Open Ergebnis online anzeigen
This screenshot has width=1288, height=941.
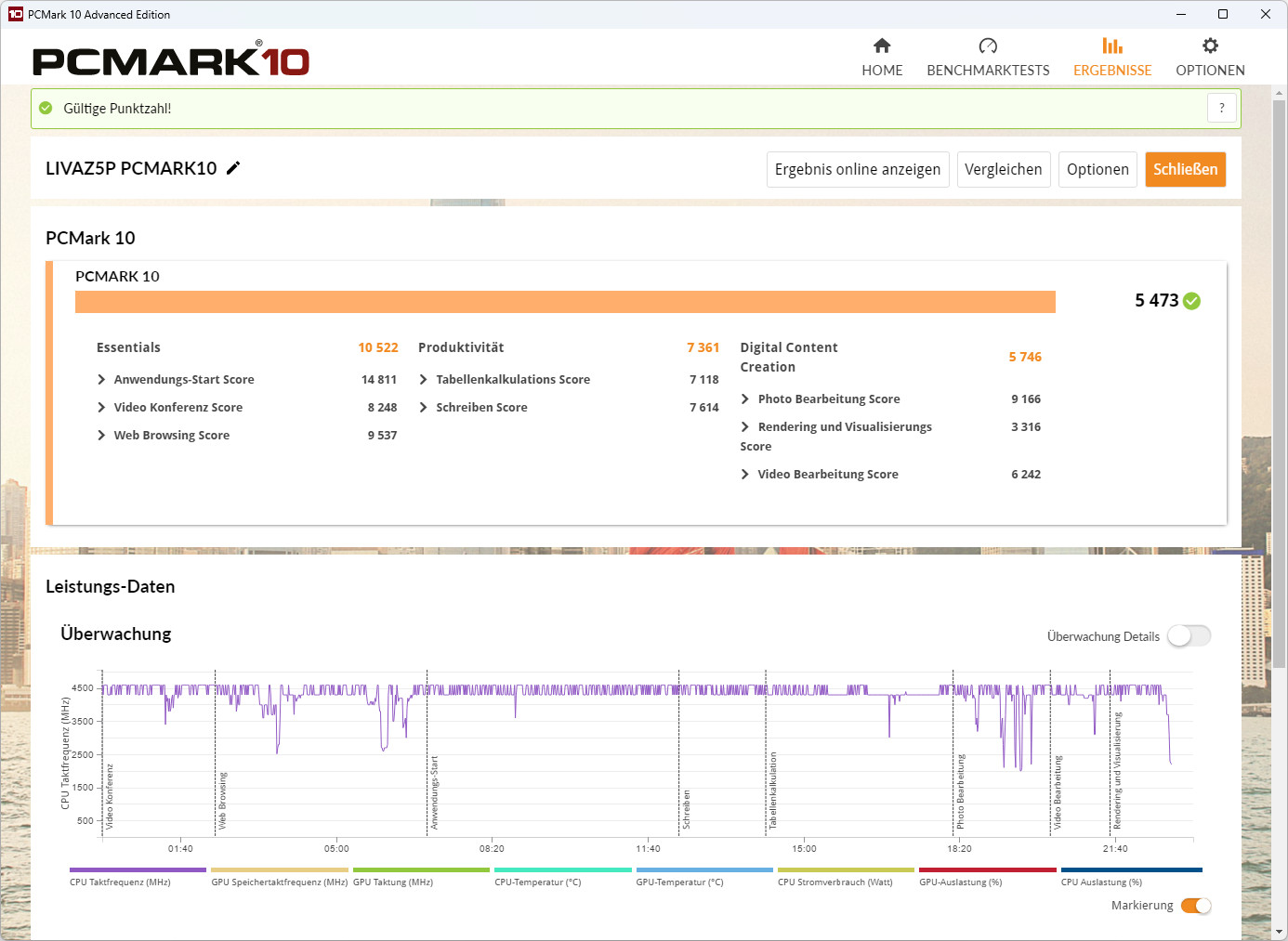(x=857, y=169)
